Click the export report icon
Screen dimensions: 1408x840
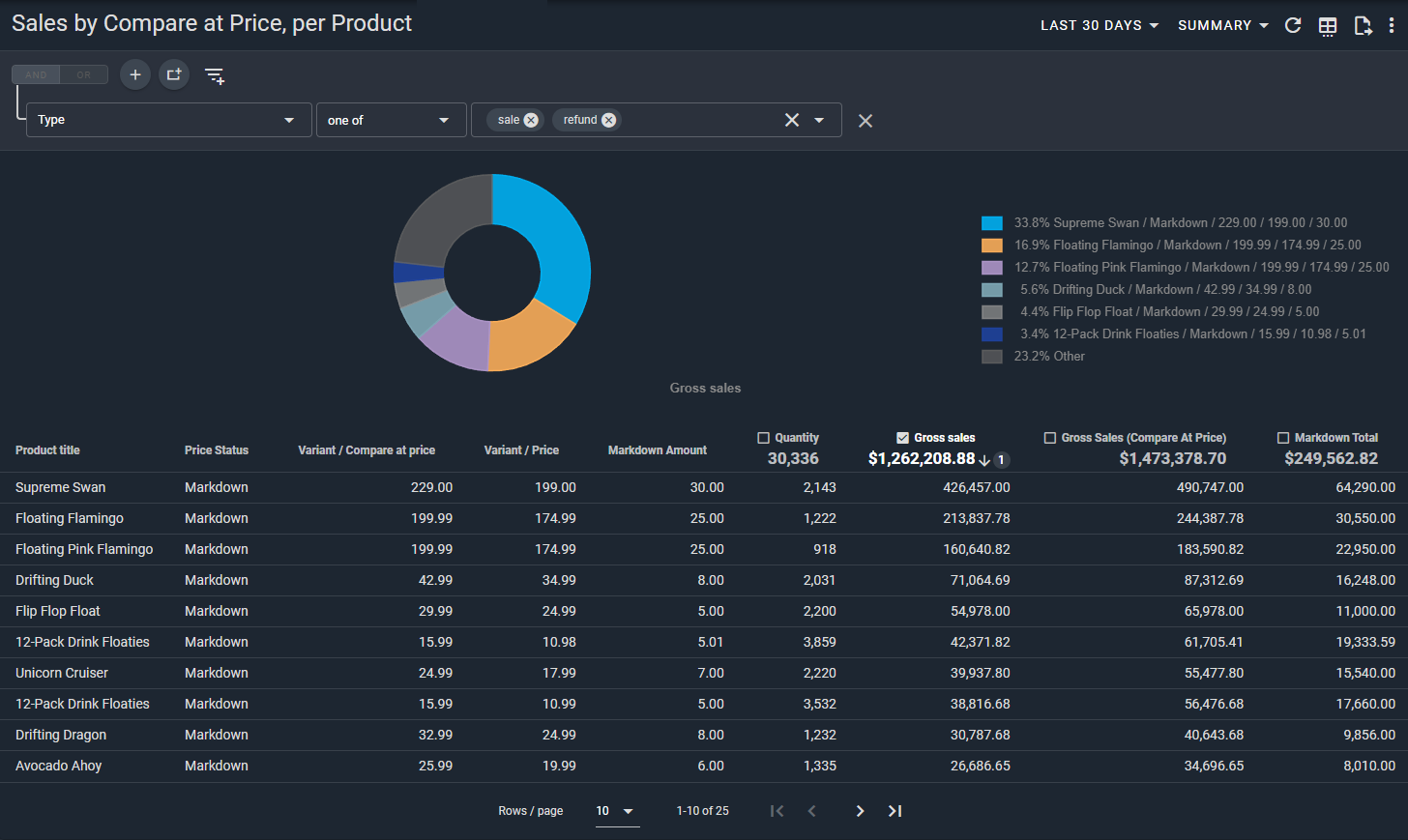click(x=1363, y=26)
